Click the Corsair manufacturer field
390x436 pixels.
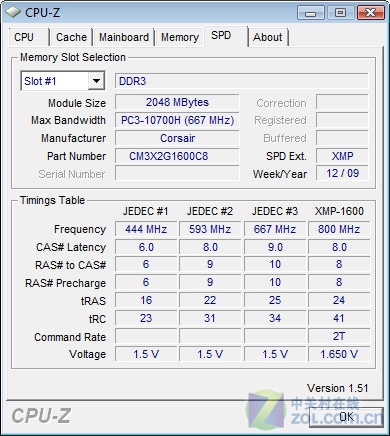pyautogui.click(x=177, y=138)
